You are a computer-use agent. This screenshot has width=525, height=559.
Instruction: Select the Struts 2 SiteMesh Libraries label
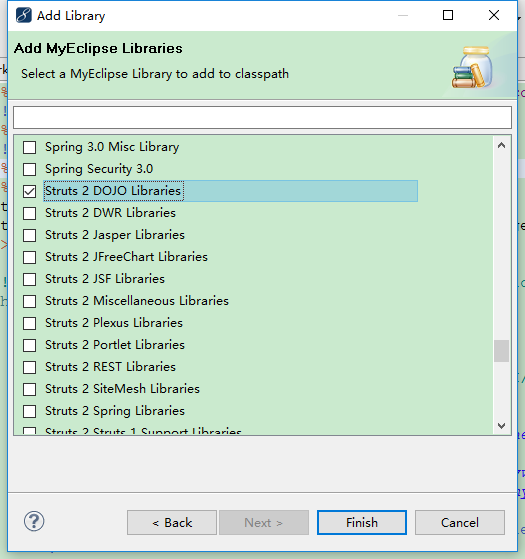[122, 389]
